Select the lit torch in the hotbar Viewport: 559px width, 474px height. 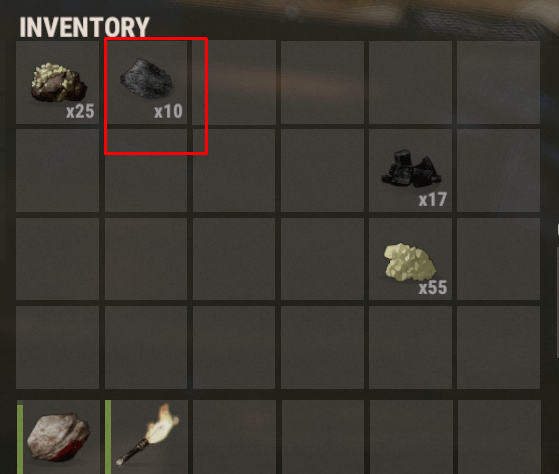(147, 437)
